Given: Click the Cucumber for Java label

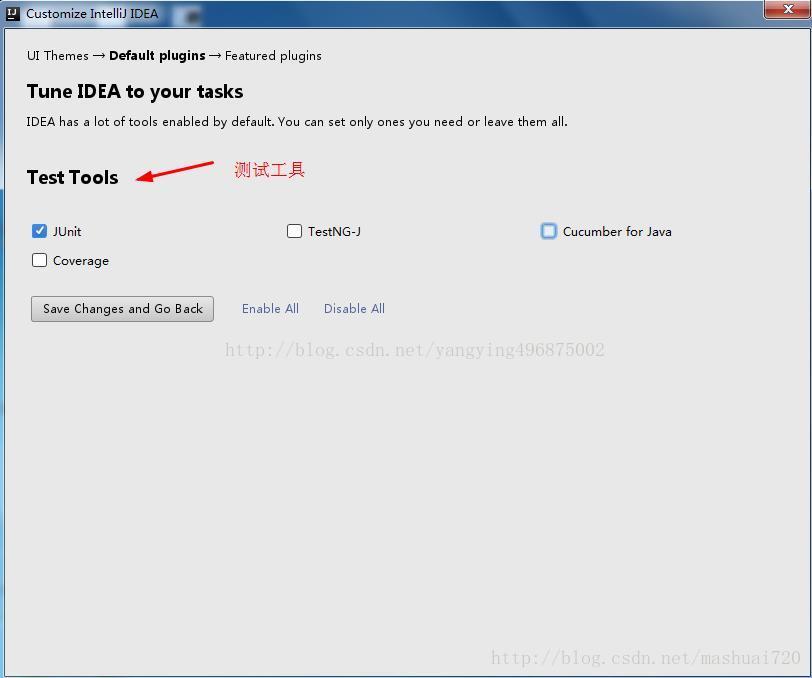Looking at the screenshot, I should click(x=618, y=231).
